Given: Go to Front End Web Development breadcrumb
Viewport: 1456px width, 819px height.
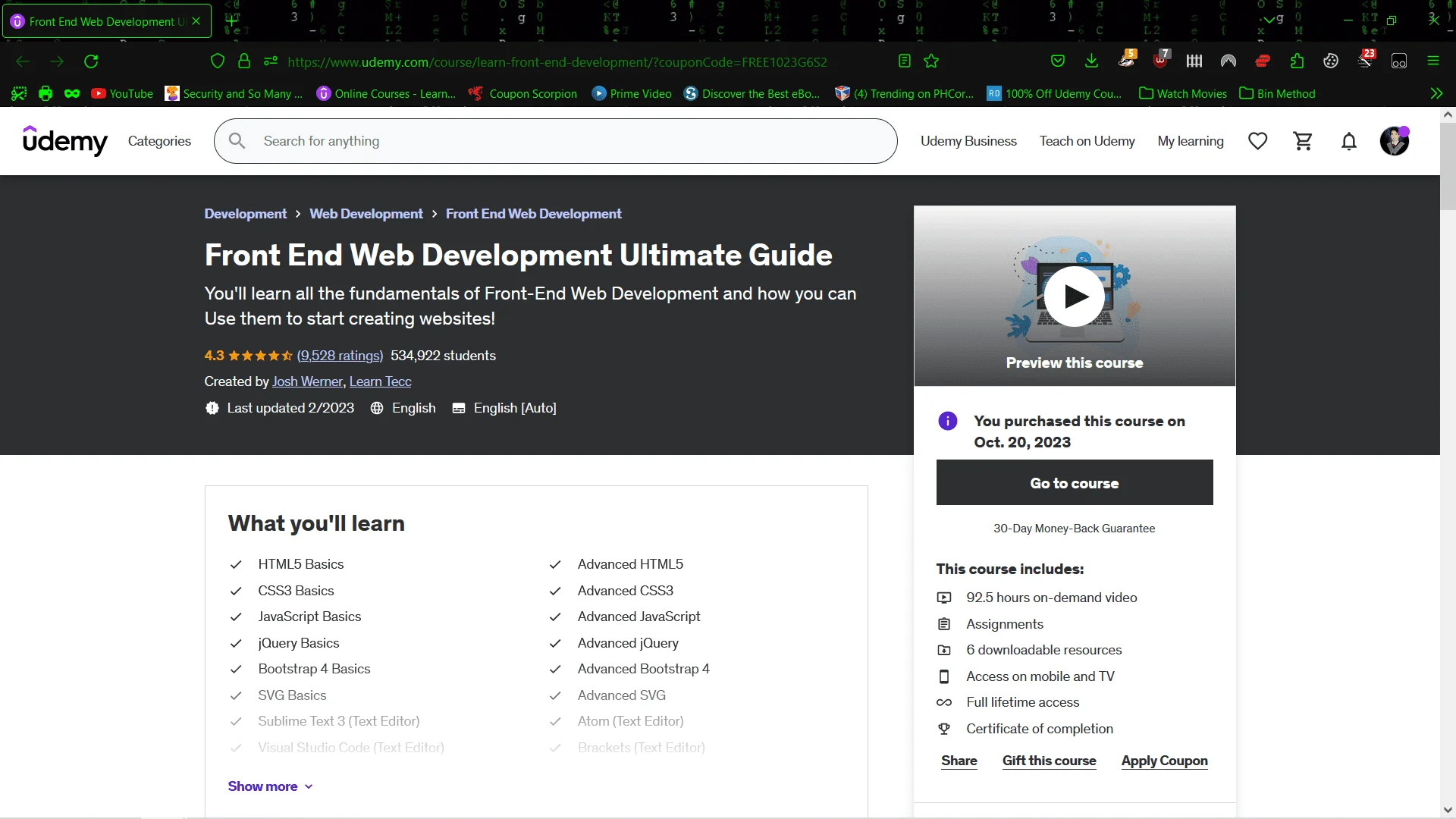Looking at the screenshot, I should [534, 214].
